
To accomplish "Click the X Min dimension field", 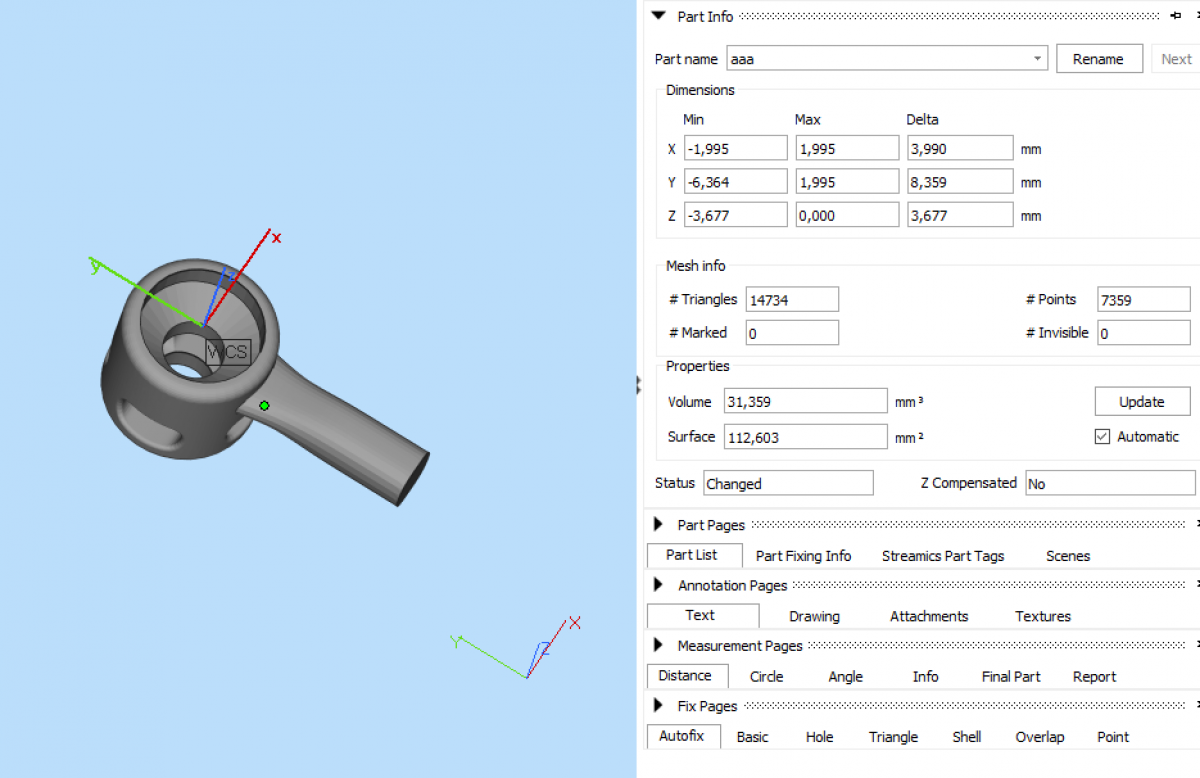I will pyautogui.click(x=736, y=149).
